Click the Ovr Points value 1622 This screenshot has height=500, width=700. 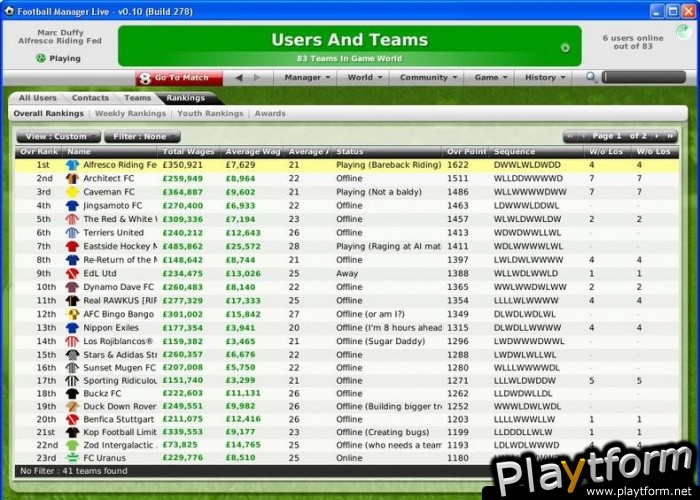[458, 165]
